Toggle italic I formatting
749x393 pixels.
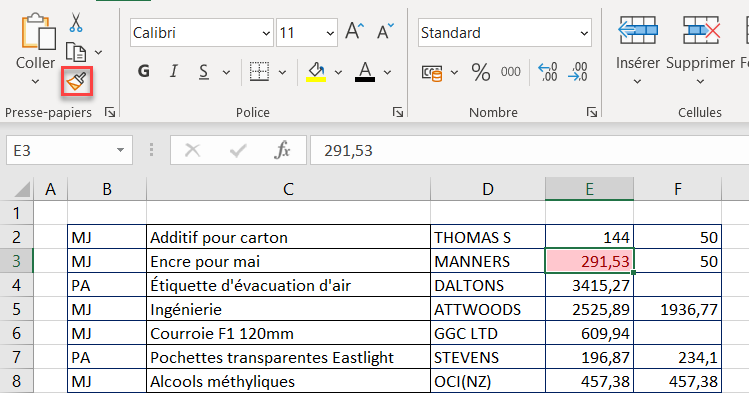click(x=174, y=72)
